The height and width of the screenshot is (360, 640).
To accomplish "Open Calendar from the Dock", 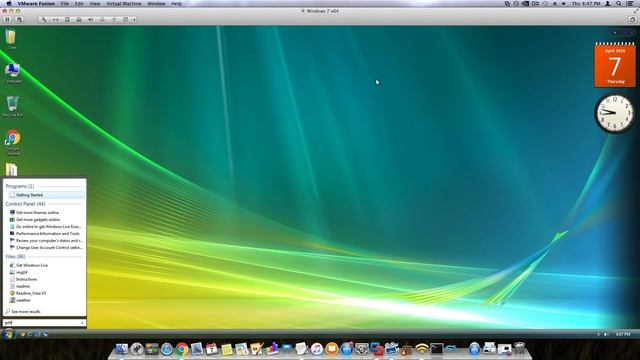I will [x=211, y=349].
